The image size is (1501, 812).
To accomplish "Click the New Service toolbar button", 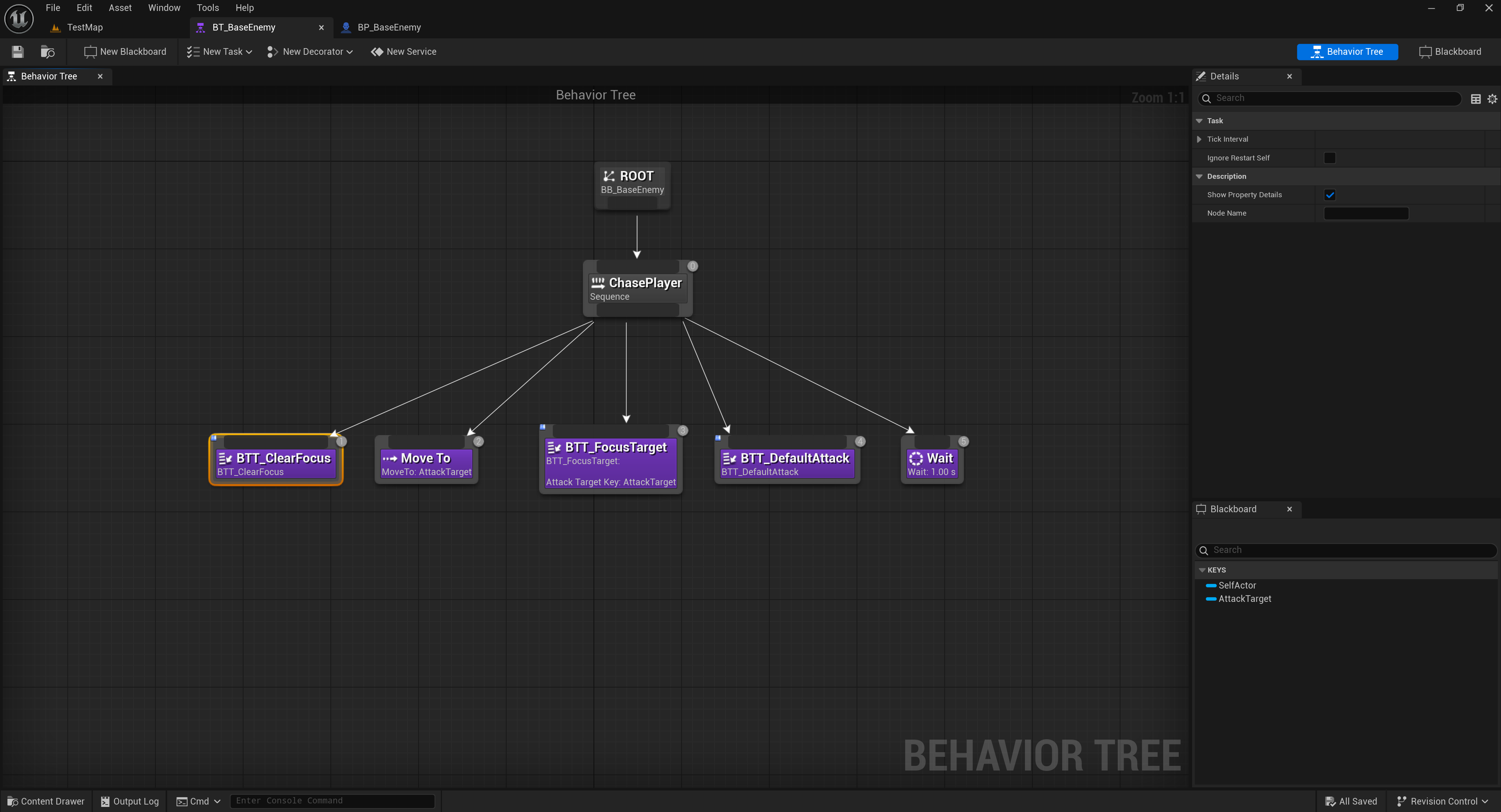I will pos(403,52).
